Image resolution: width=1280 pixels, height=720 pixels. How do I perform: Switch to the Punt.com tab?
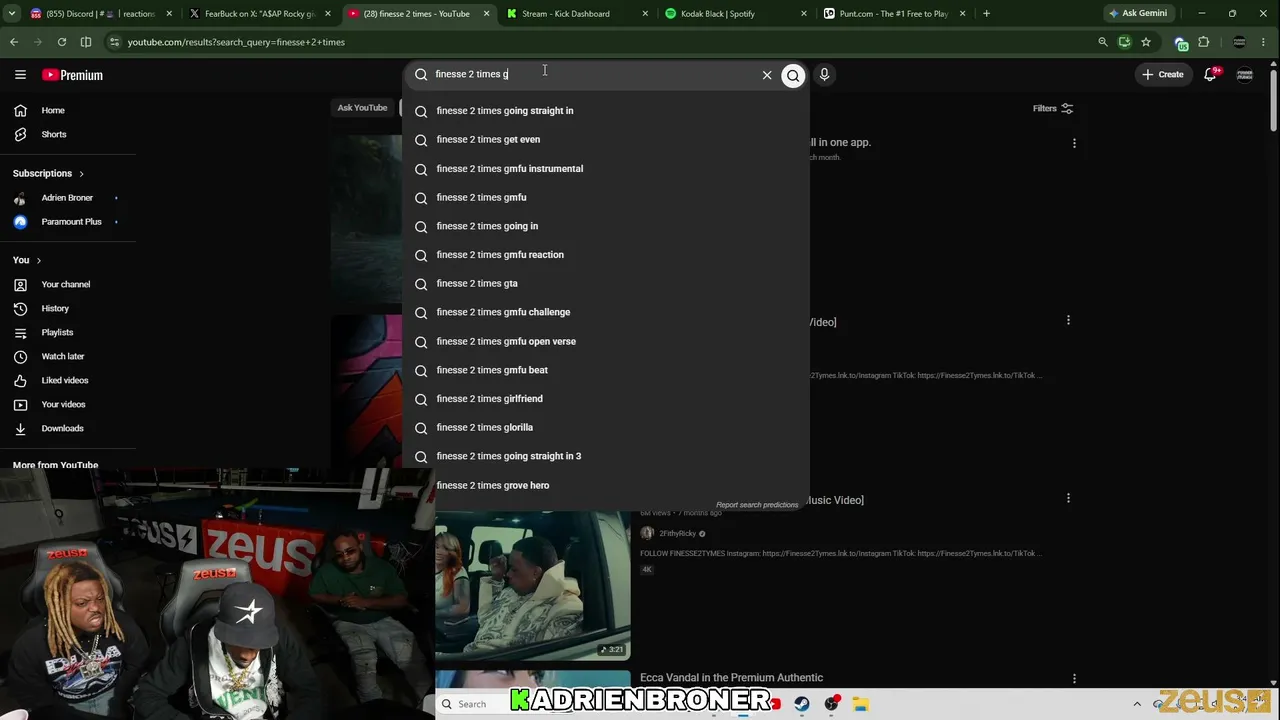point(893,14)
